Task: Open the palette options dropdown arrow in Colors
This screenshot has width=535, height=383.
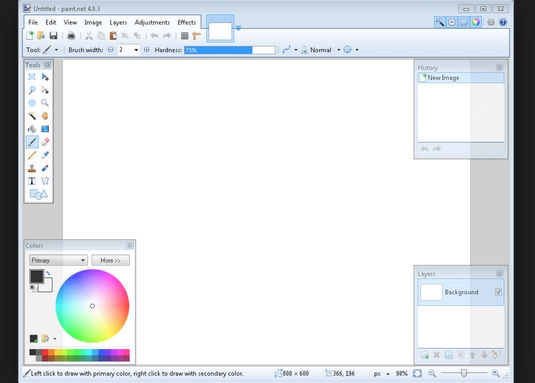Action: (55, 339)
